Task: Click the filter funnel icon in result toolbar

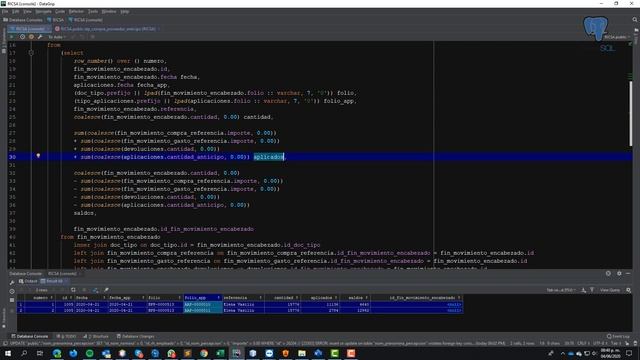Action: 592,290
